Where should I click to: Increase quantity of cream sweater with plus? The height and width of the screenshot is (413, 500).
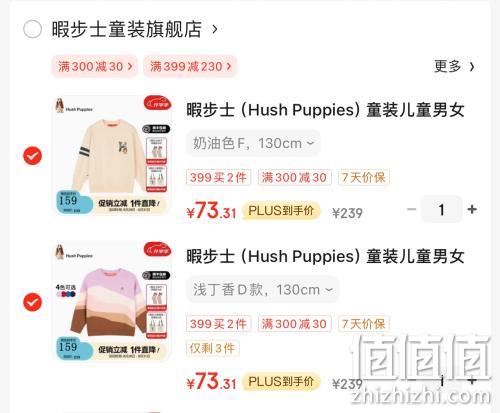pos(472,209)
